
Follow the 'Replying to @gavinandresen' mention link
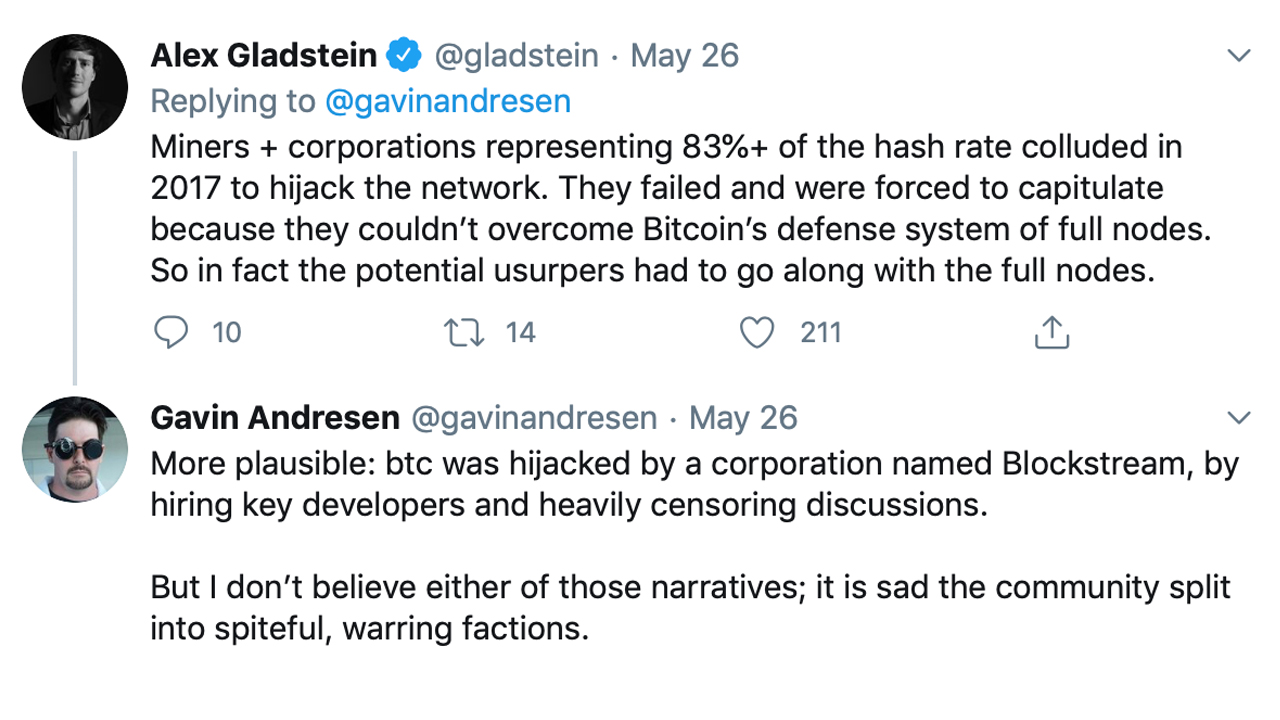448,101
